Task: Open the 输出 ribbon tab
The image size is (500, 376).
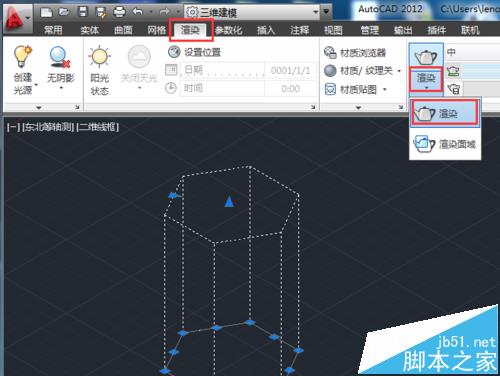Action: point(403,30)
